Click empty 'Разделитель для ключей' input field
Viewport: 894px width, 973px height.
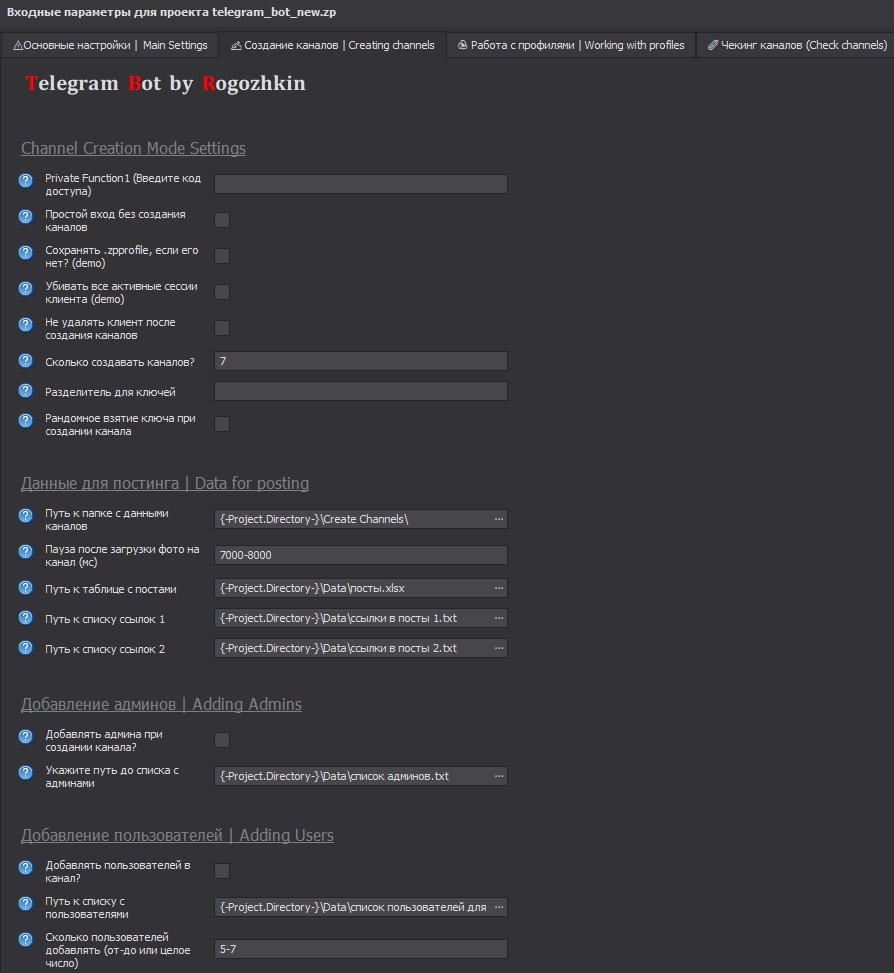click(361, 391)
